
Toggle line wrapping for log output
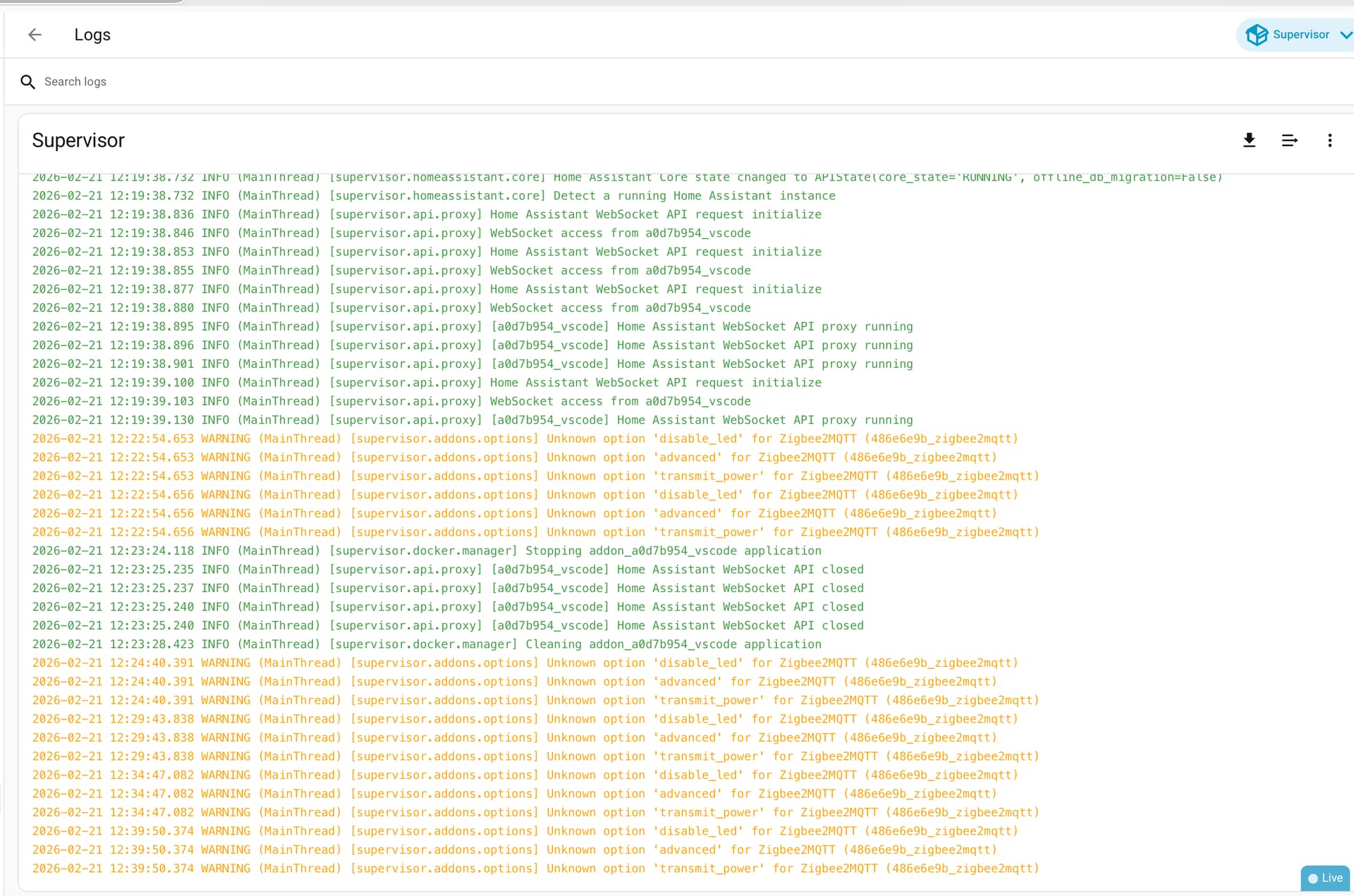(x=1289, y=140)
